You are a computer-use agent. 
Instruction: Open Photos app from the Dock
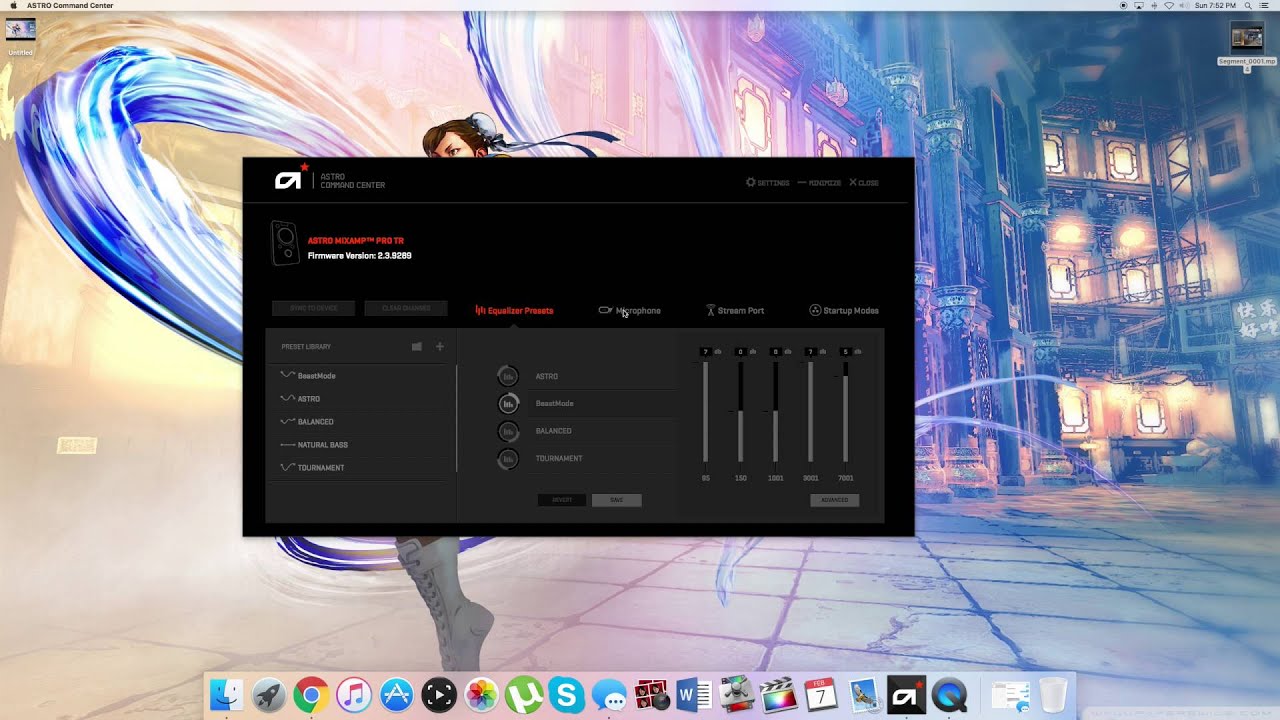[x=482, y=695]
